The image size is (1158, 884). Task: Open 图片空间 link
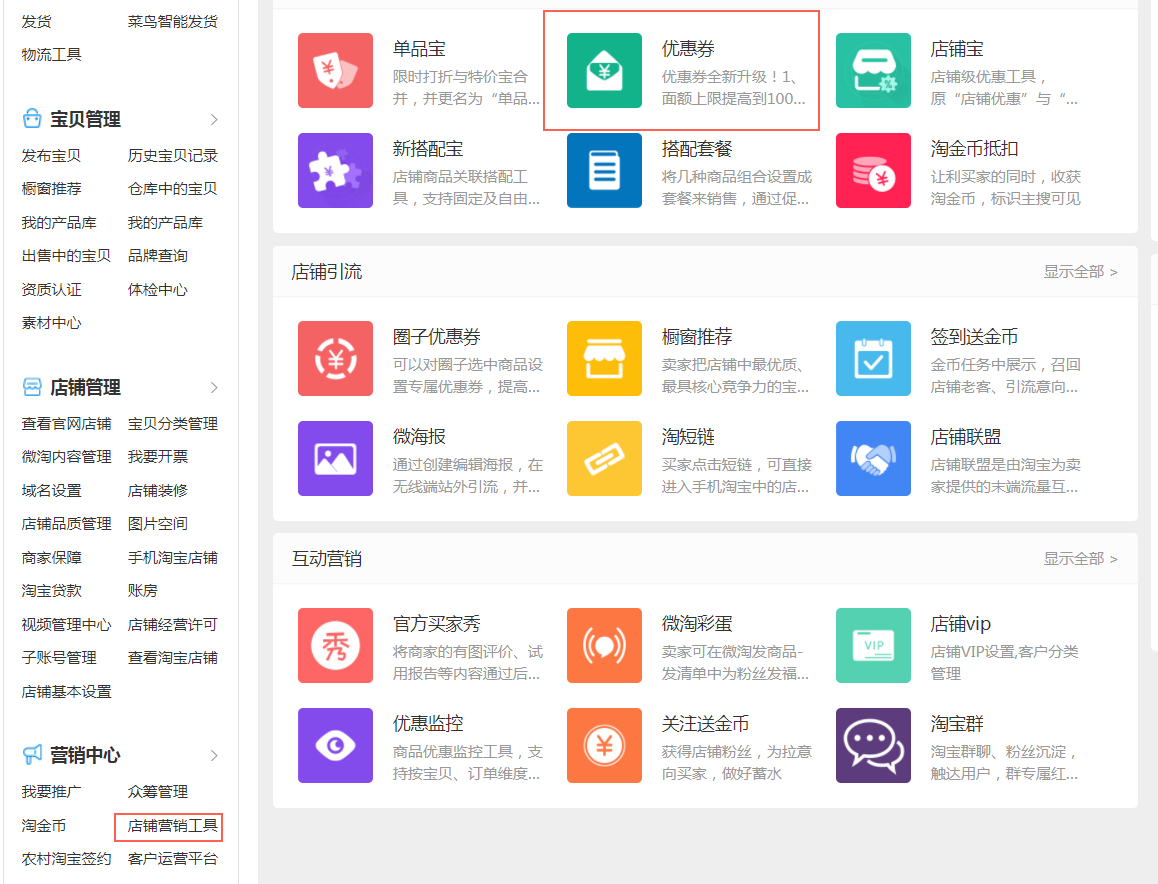pos(158,524)
